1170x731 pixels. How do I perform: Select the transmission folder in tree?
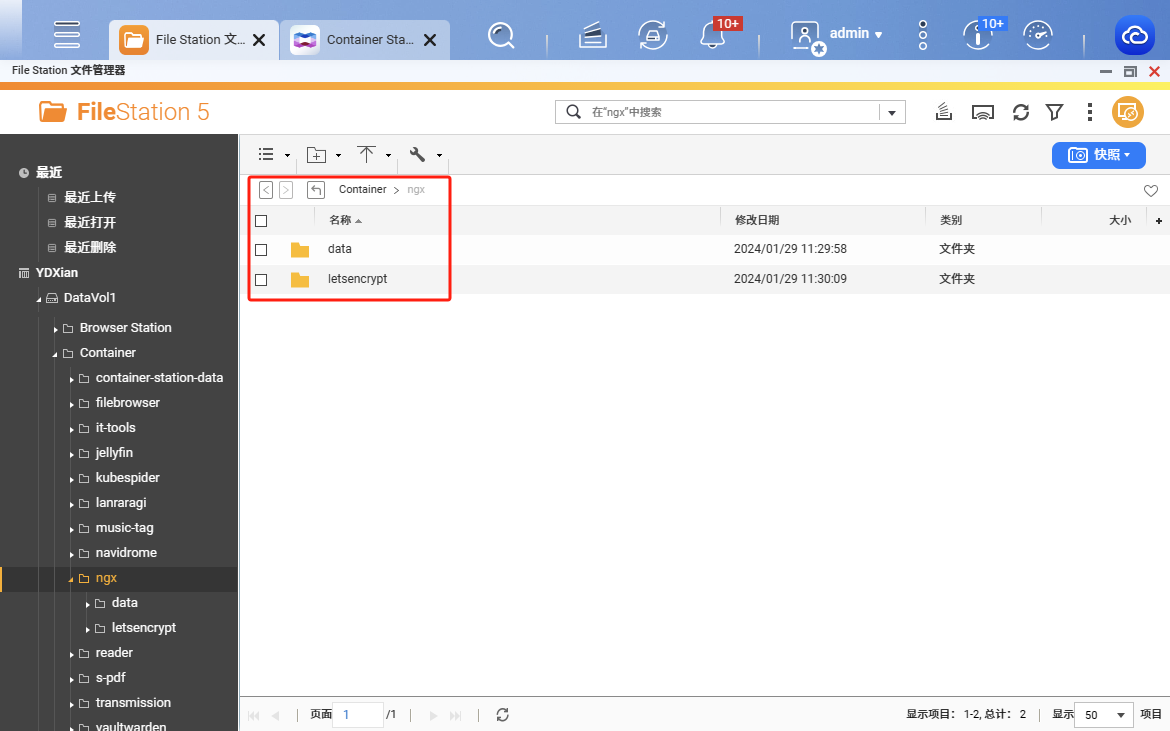(133, 703)
